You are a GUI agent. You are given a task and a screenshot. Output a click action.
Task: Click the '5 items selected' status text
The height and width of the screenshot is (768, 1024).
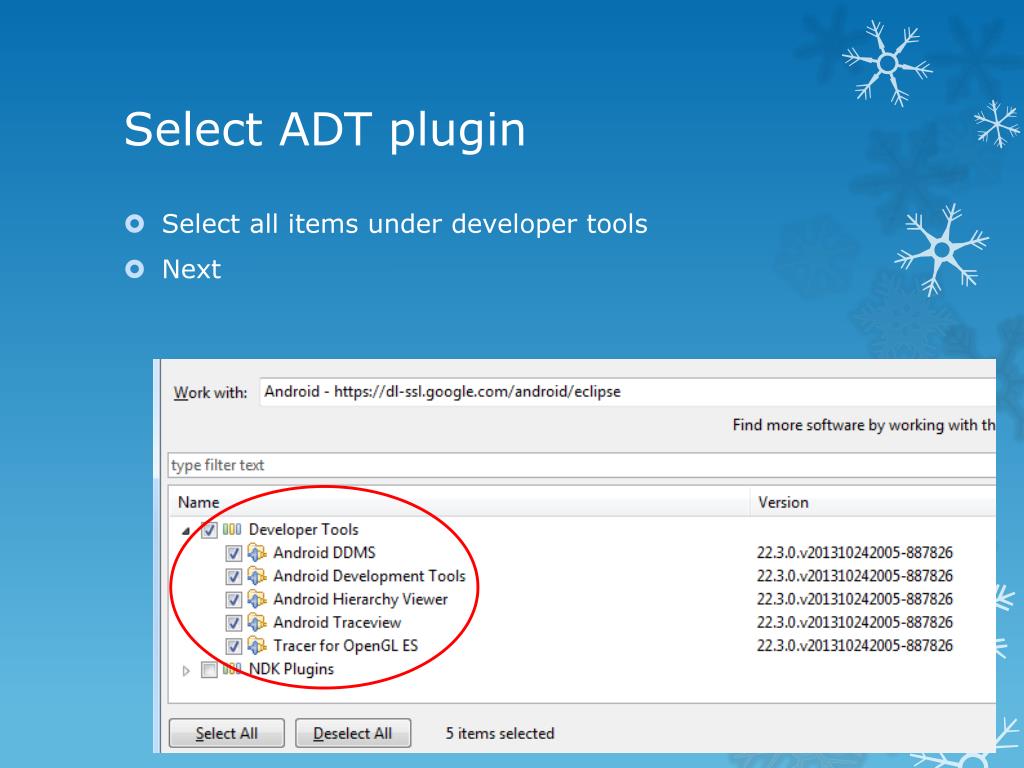500,733
